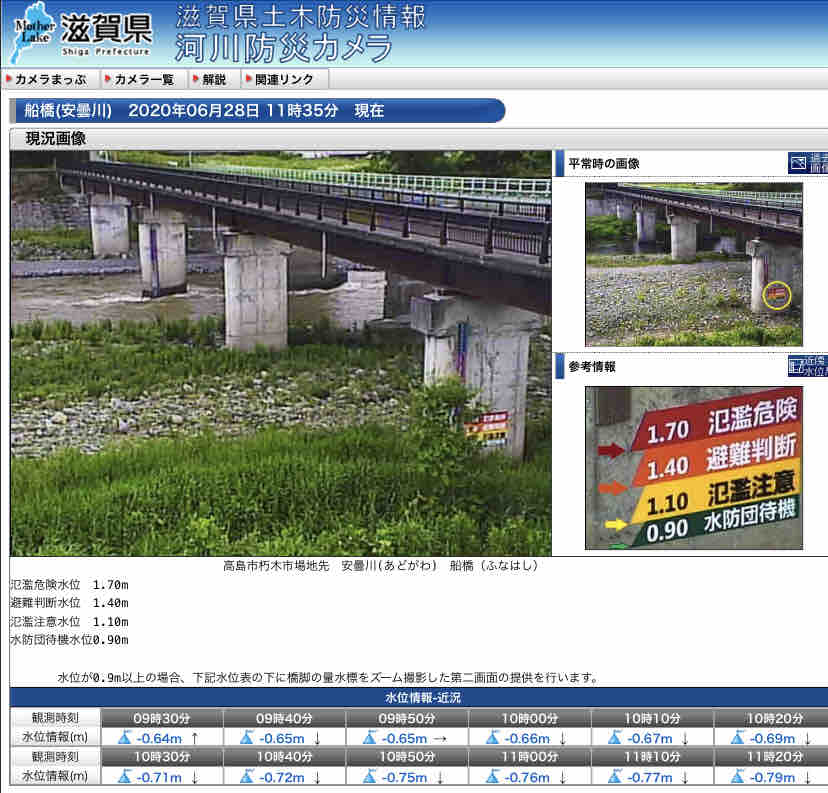Click the live camera image of the bridge
Image resolution: width=828 pixels, height=793 pixels.
[x=280, y=353]
